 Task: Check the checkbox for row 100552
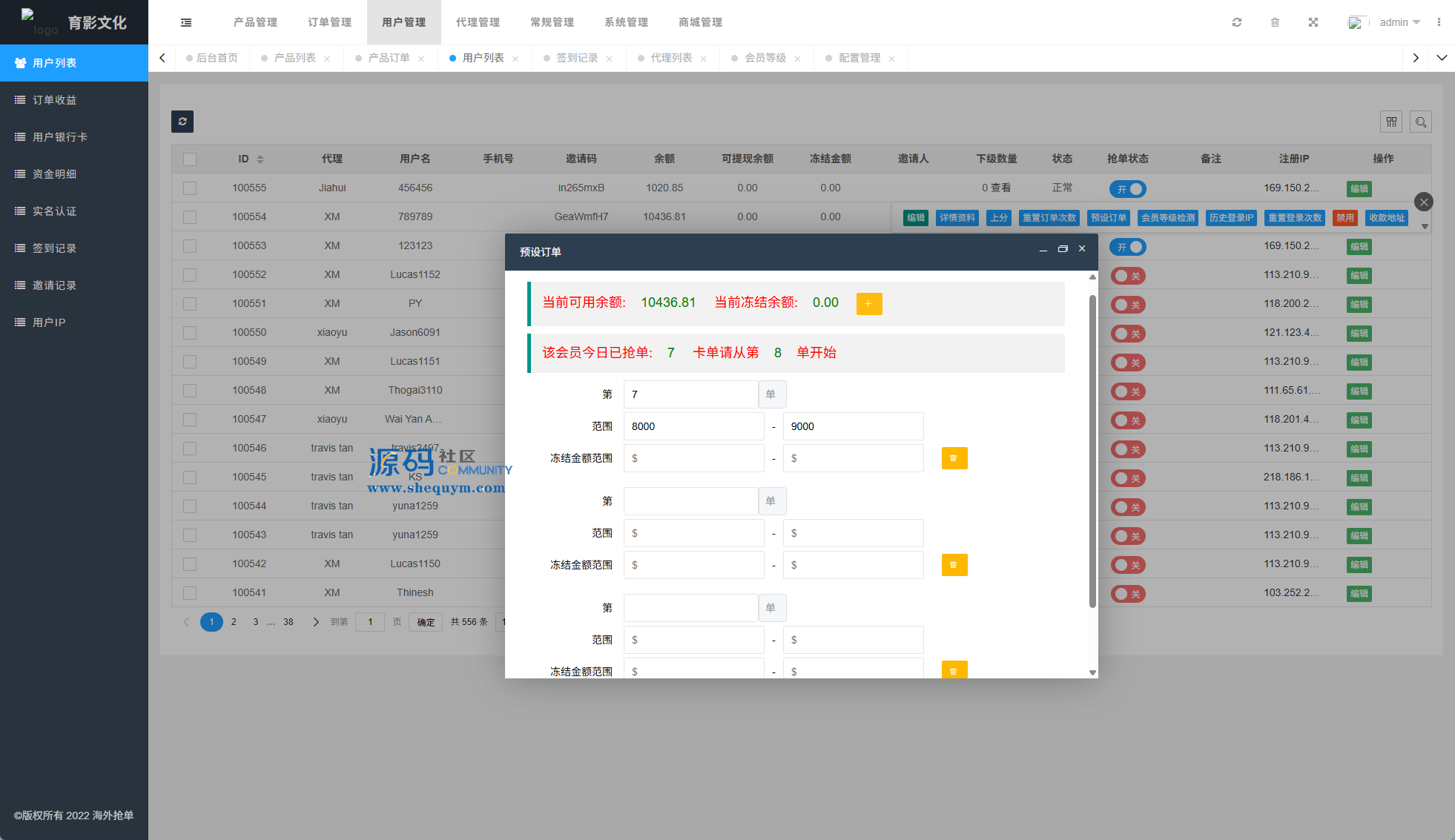coord(190,275)
